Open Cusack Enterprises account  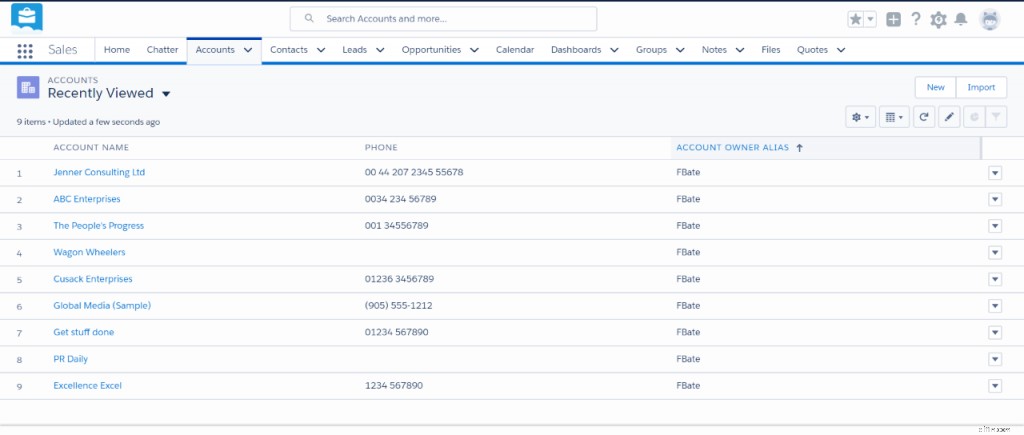[93, 279]
